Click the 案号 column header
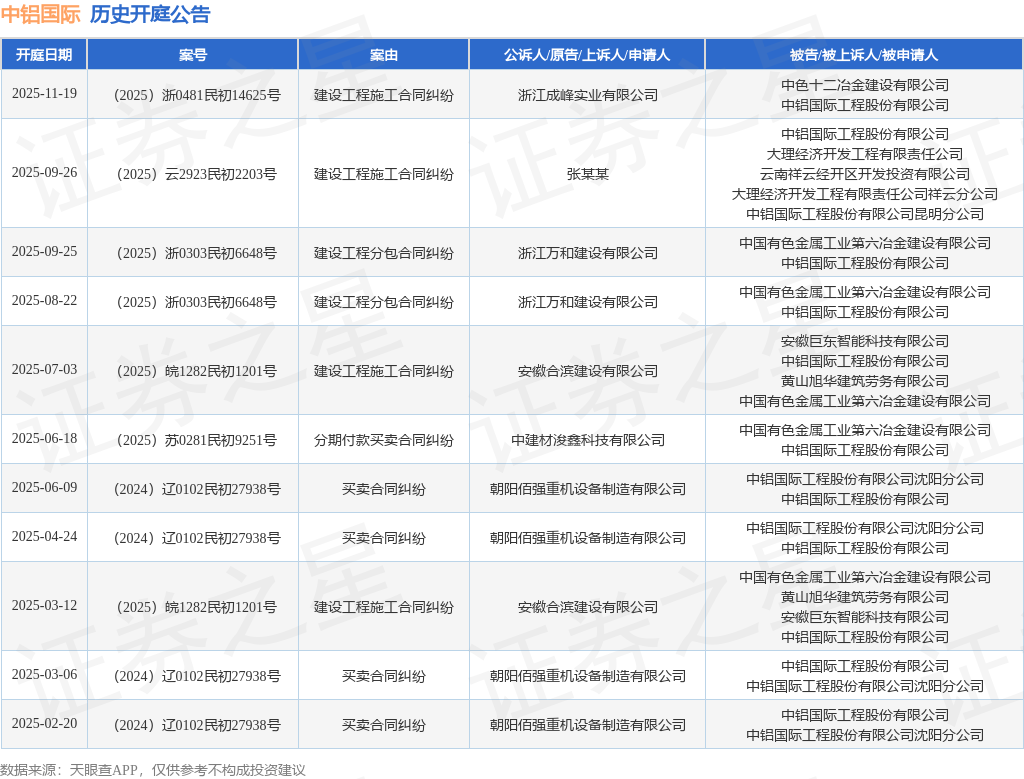The image size is (1024, 779). pos(193,55)
